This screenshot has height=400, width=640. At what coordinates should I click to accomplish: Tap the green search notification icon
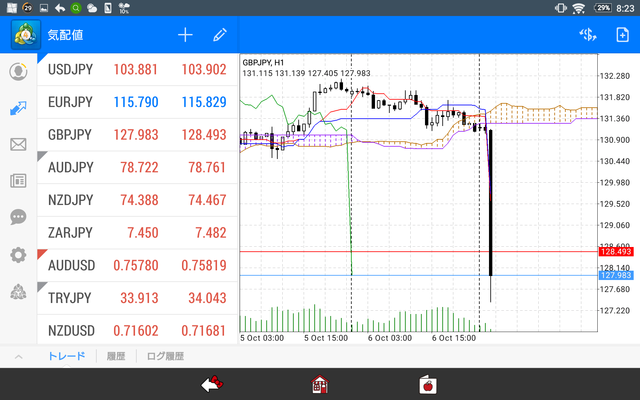tap(76, 8)
